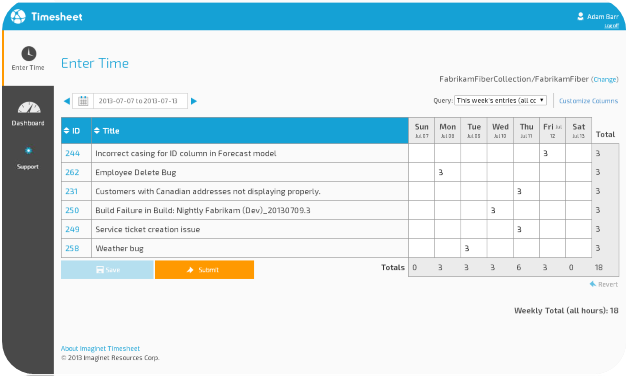The height and width of the screenshot is (376, 626).
Task: Click 'Weekly Total (all hours): 18' text
Action: click(566, 311)
